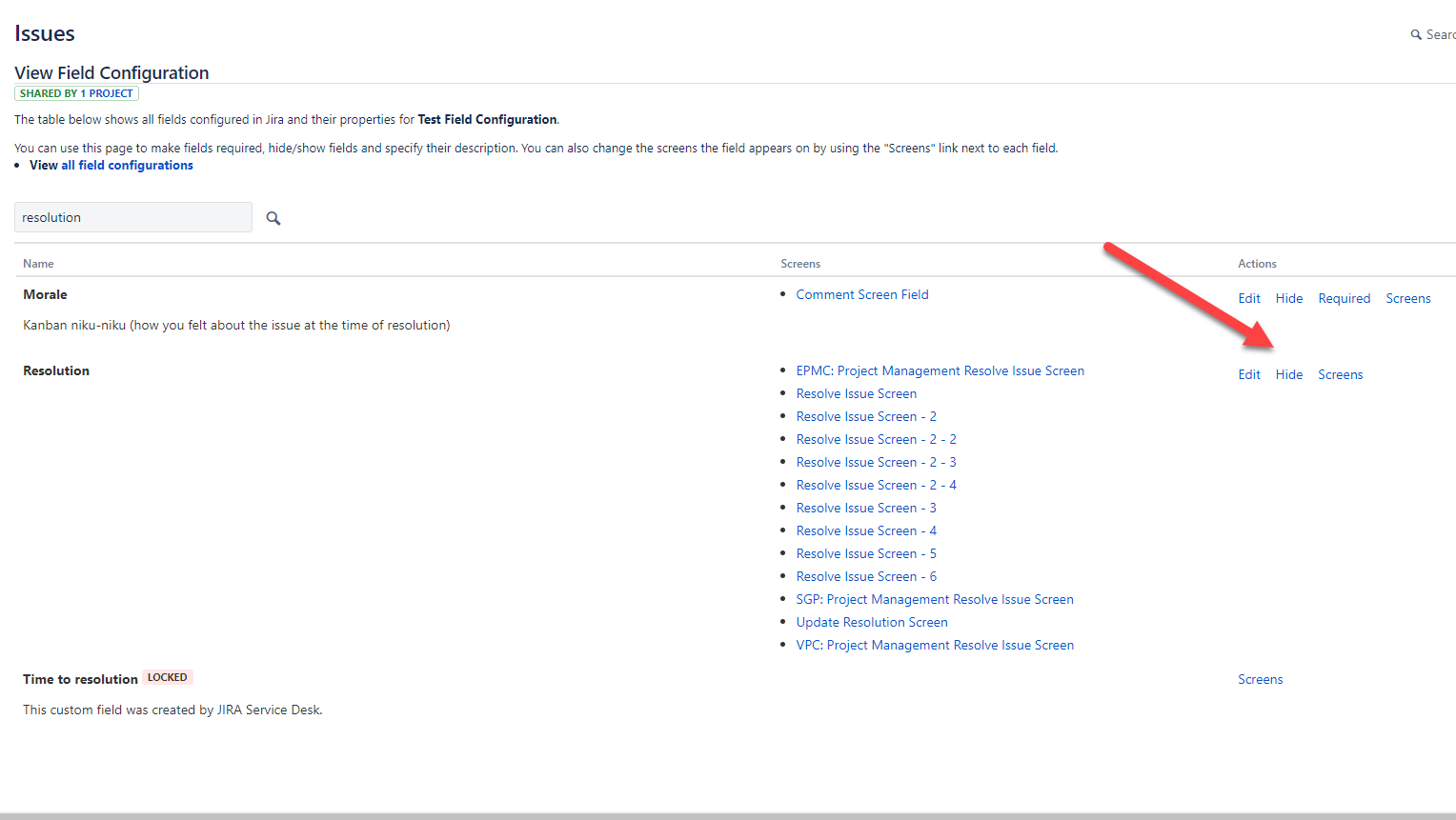The width and height of the screenshot is (1456, 820).
Task: Hide the Morale field
Action: (1288, 297)
